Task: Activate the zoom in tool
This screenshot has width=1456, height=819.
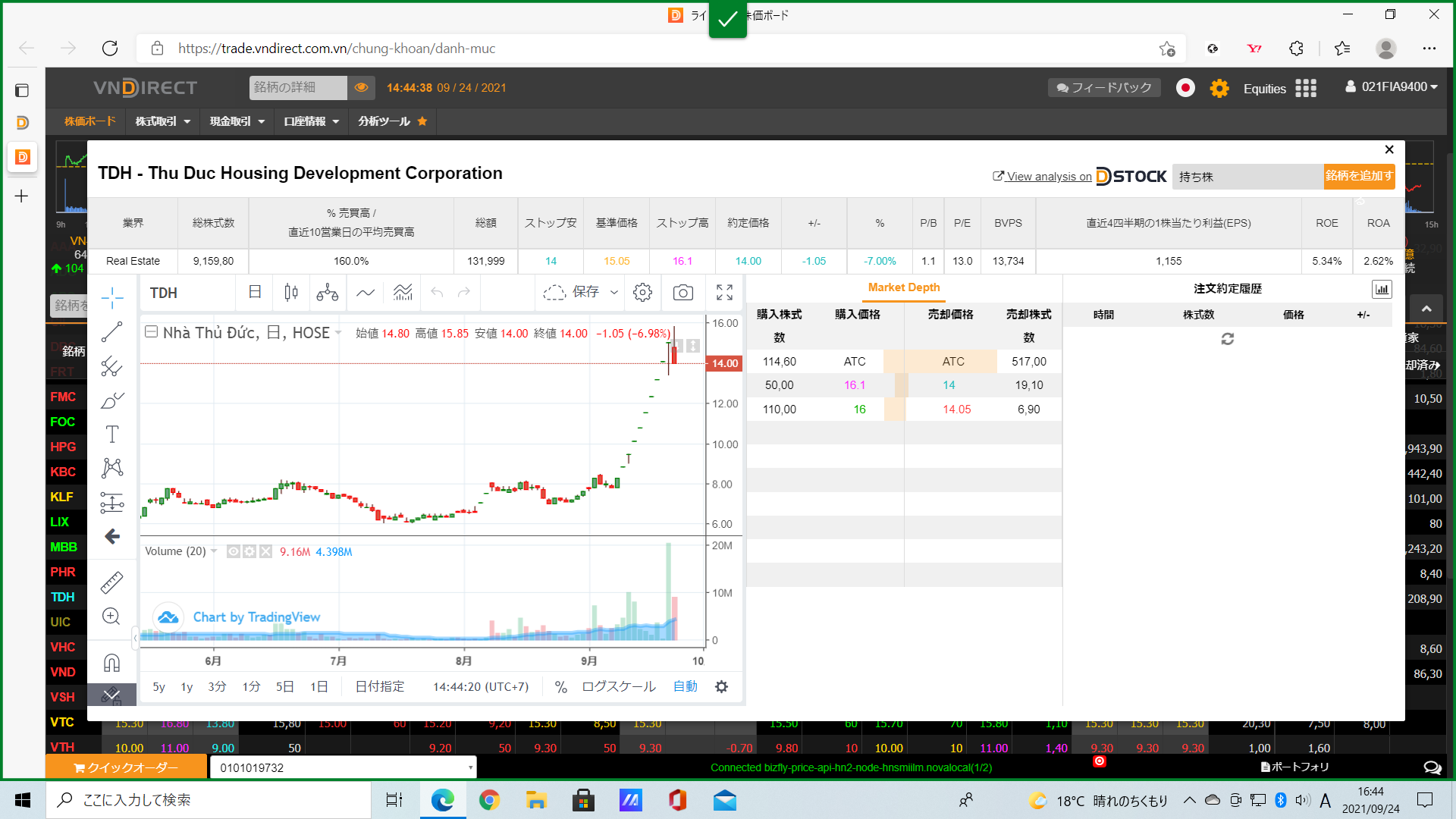Action: click(112, 617)
